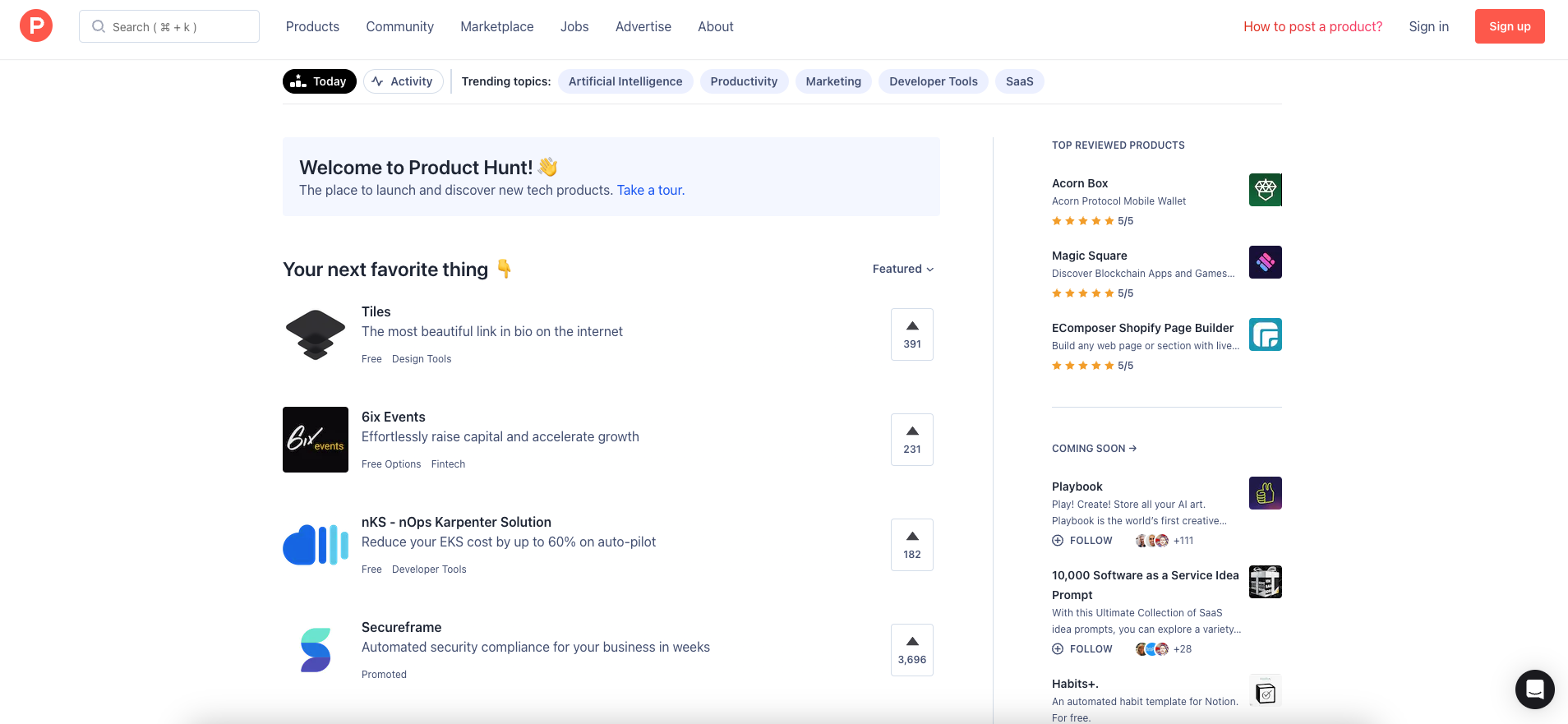
Task: Open the 6ix Events logo thumbnail
Action: [x=316, y=440]
